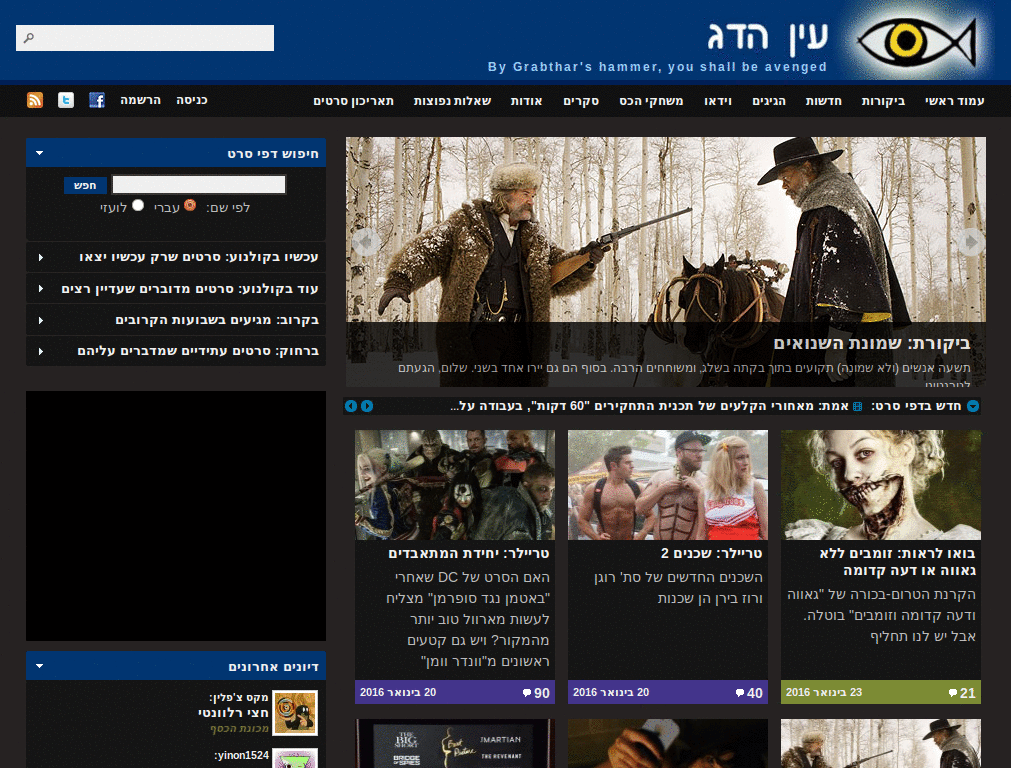Open the Facebook icon link
This screenshot has width=1024, height=768.
97,100
